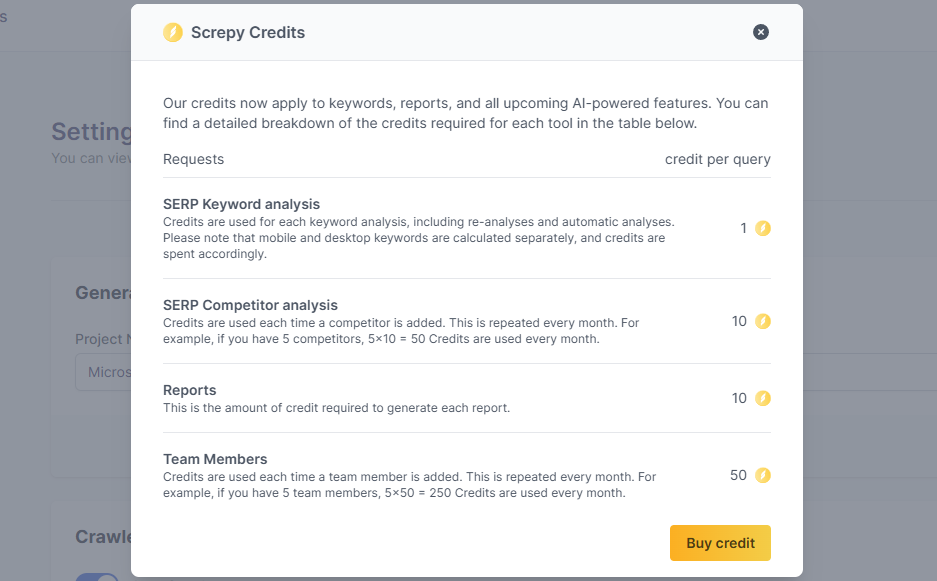The width and height of the screenshot is (937, 581).
Task: Click the Requests column header
Action: click(x=193, y=159)
